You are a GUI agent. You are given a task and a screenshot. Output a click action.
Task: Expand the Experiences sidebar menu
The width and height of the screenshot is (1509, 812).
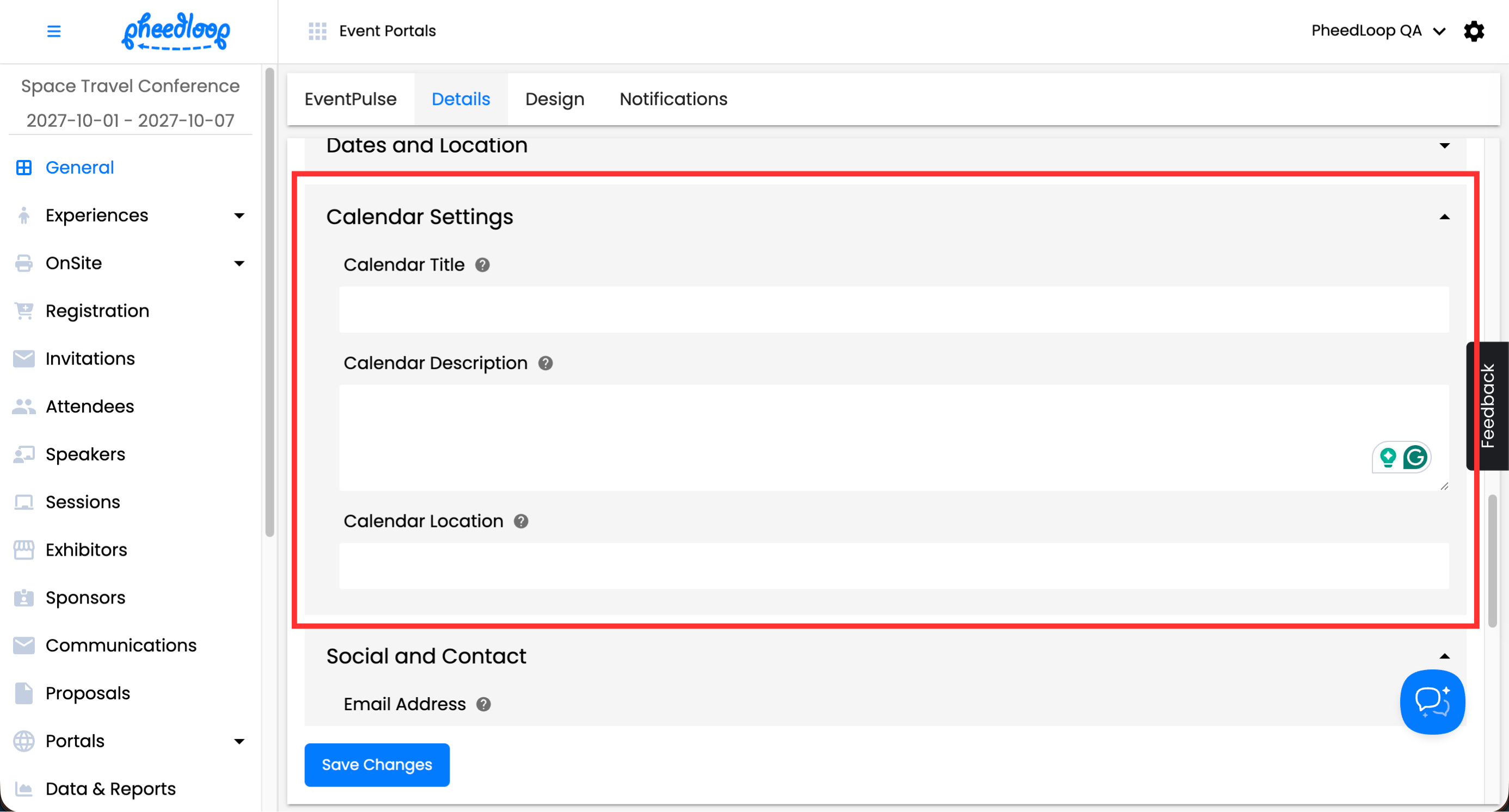pyautogui.click(x=238, y=216)
